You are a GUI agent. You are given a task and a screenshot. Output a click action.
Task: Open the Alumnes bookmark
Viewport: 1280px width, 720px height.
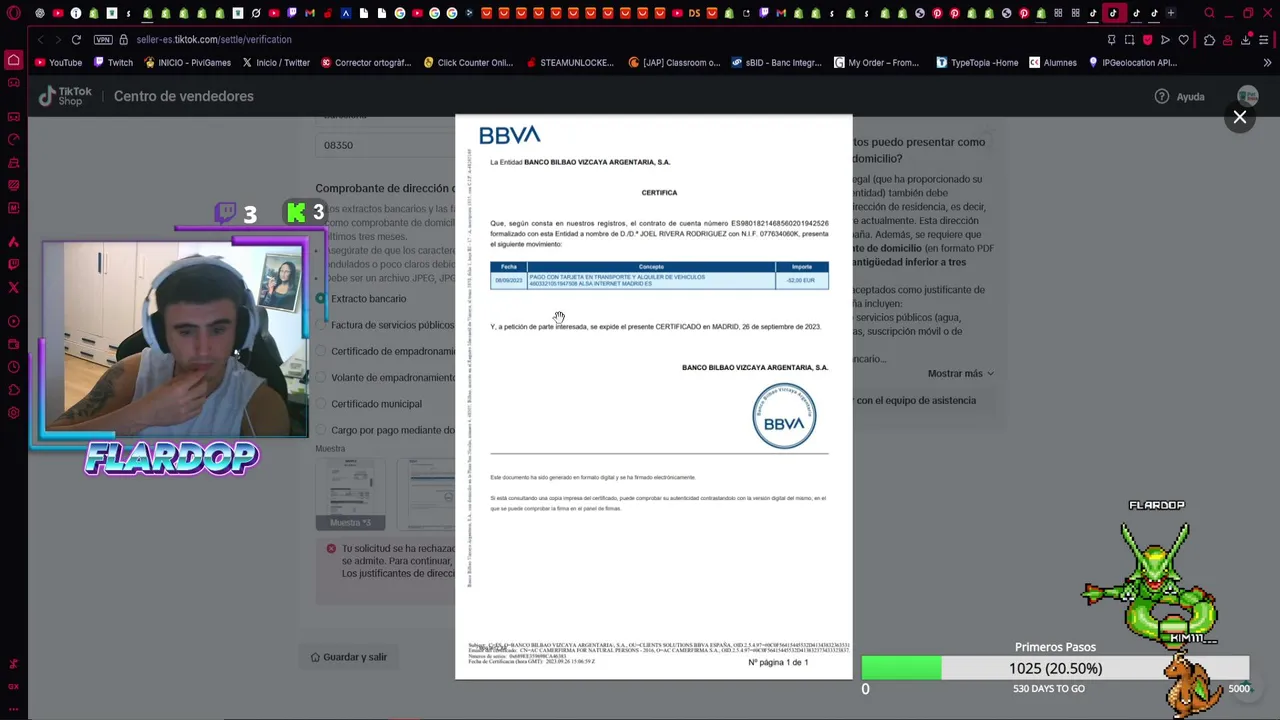(x=1052, y=62)
